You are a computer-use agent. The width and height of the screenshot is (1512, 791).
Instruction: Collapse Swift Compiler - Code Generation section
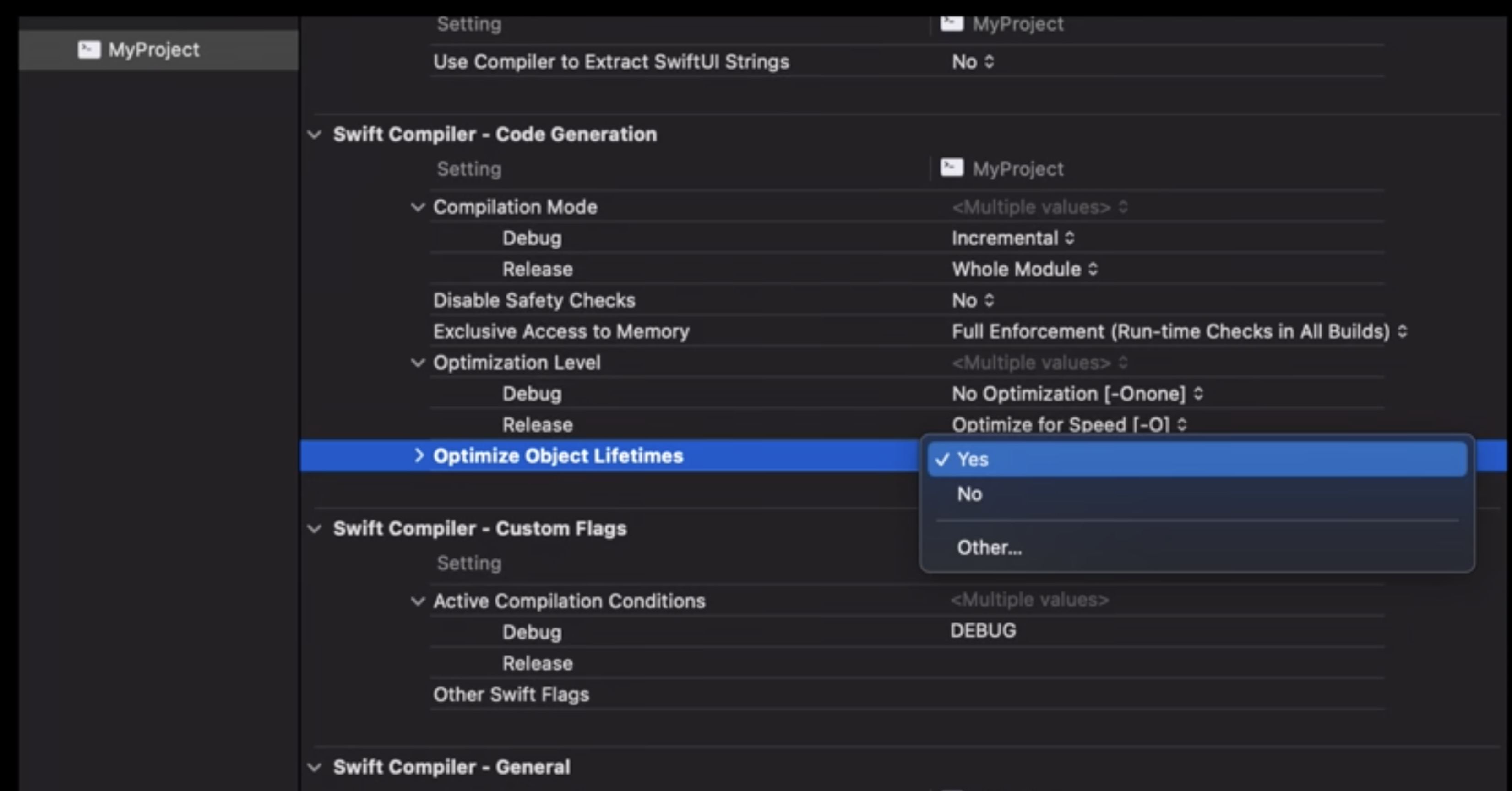pyautogui.click(x=315, y=135)
